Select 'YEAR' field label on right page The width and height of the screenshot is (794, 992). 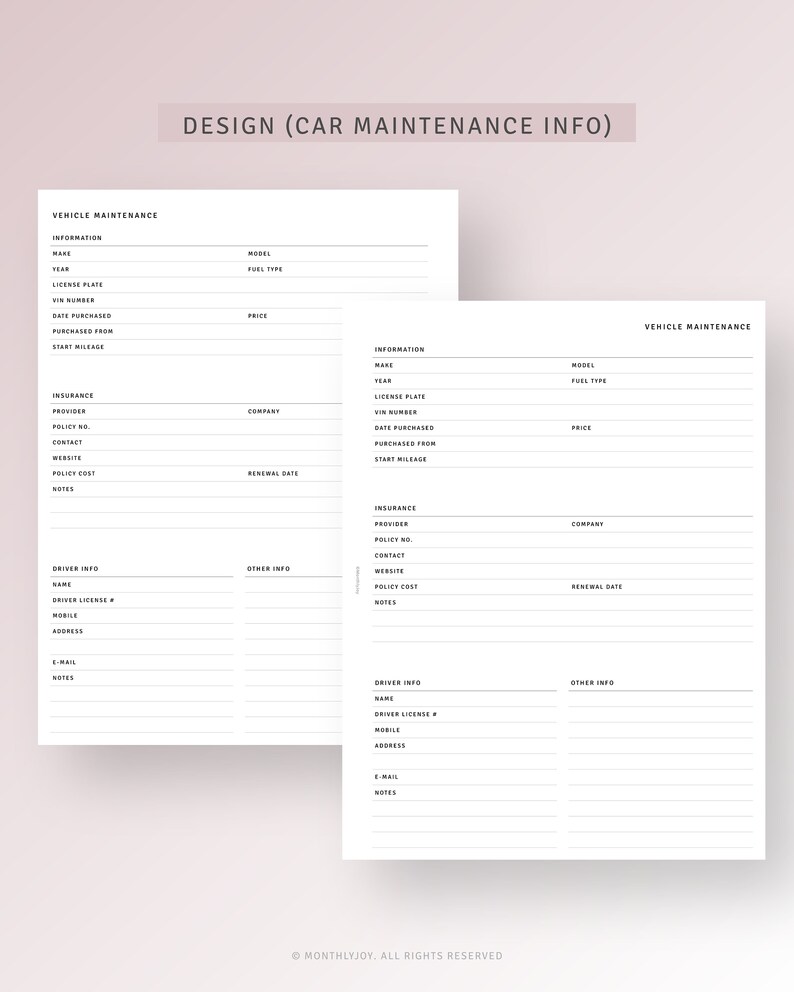383,381
